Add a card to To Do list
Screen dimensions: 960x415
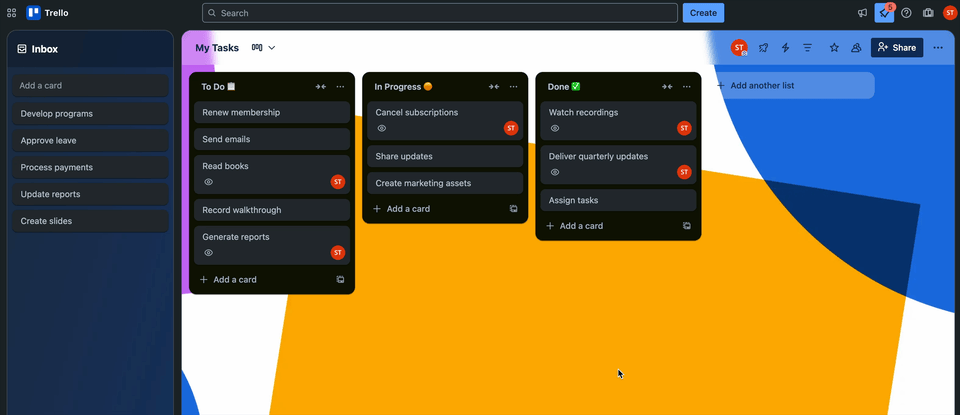pyautogui.click(x=263, y=280)
